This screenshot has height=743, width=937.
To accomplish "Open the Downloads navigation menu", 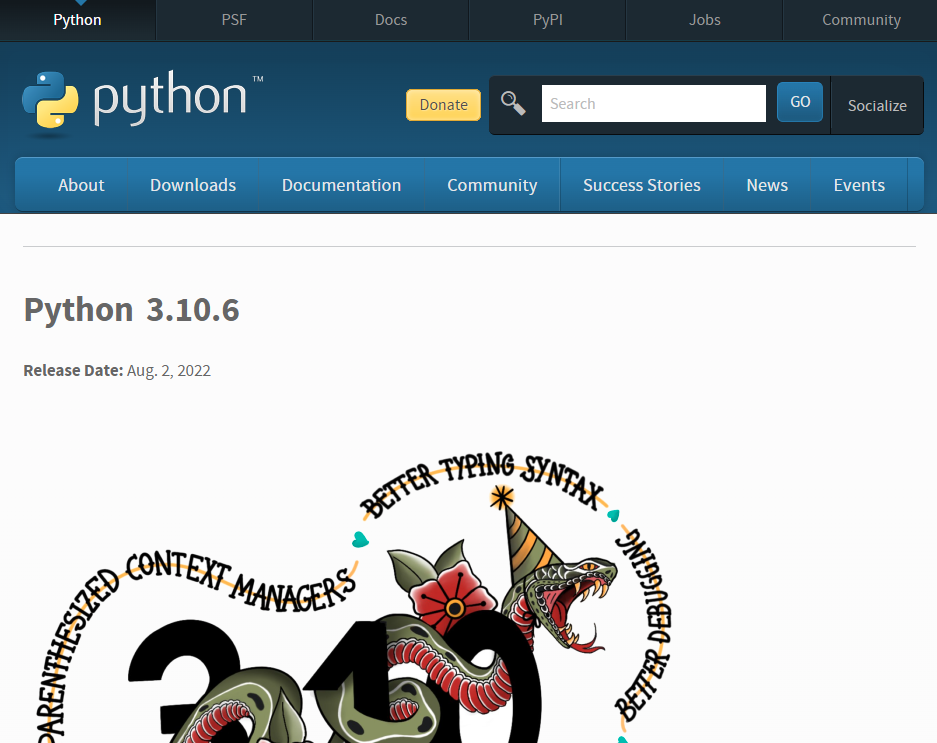I will coord(193,185).
